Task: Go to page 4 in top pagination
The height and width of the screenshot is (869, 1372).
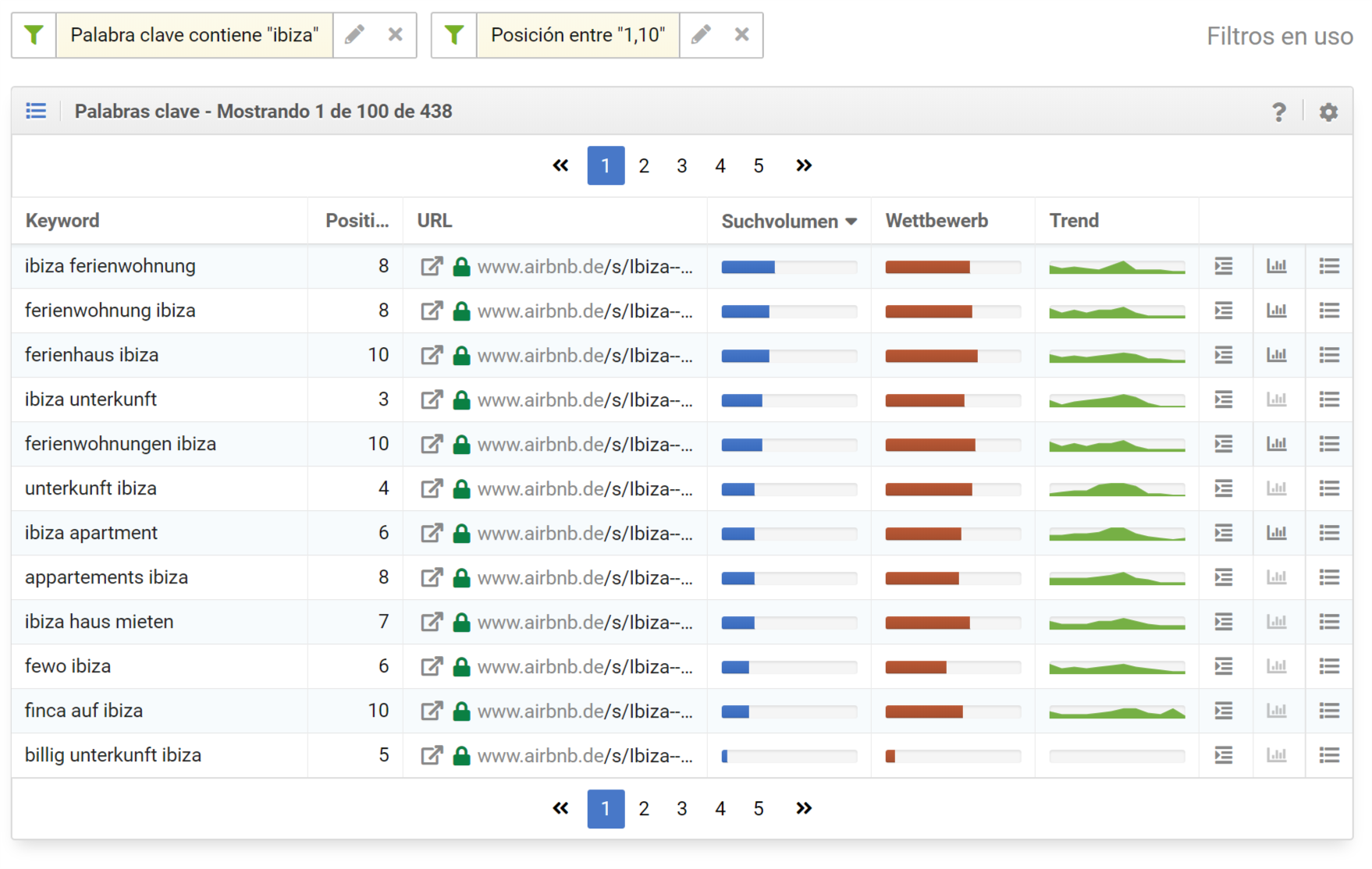Action: coord(720,165)
